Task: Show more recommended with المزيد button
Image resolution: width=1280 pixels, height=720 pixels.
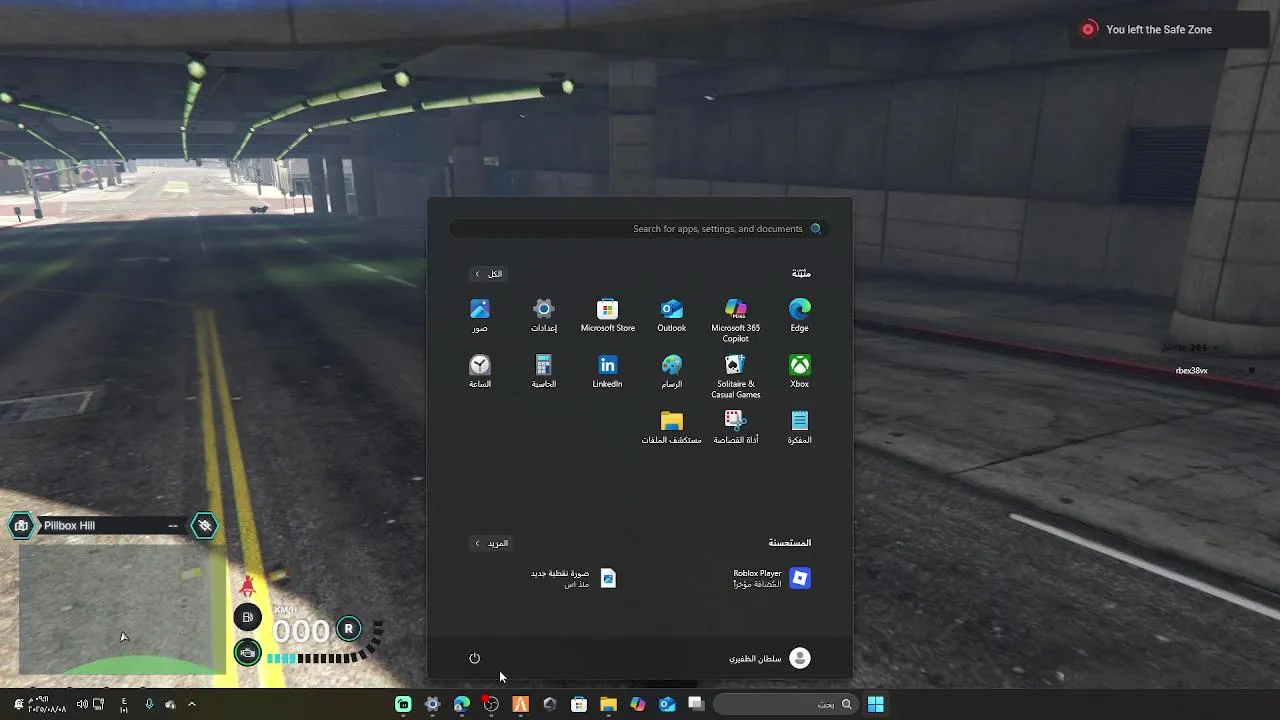Action: click(491, 543)
